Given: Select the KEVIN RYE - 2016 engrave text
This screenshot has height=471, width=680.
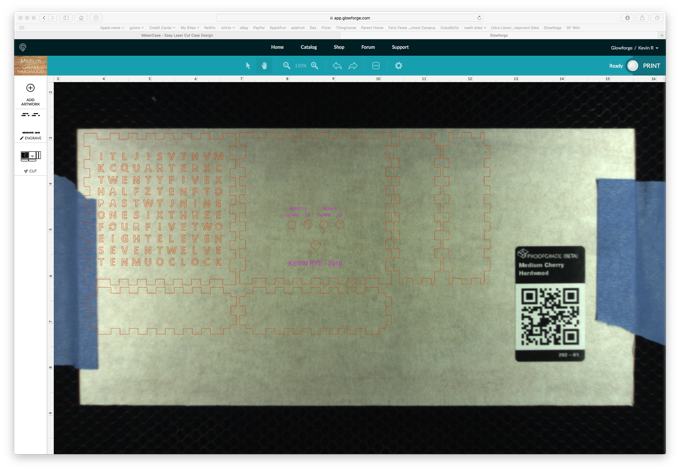Looking at the screenshot, I should pos(315,263).
